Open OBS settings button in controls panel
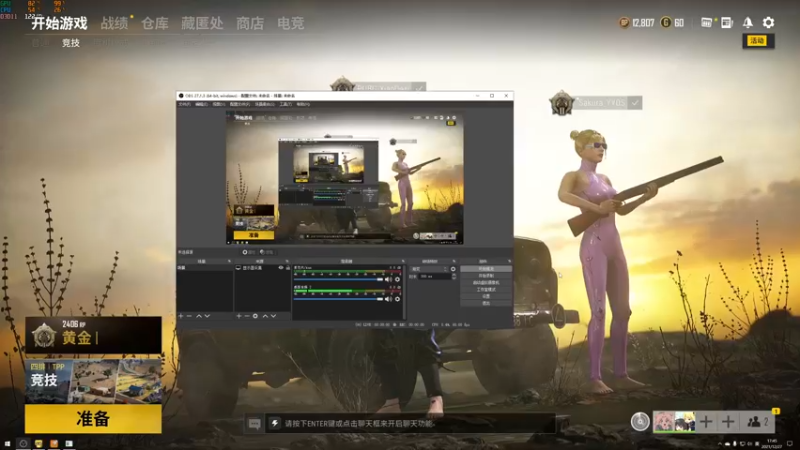Image resolution: width=800 pixels, height=450 pixels. point(486,296)
